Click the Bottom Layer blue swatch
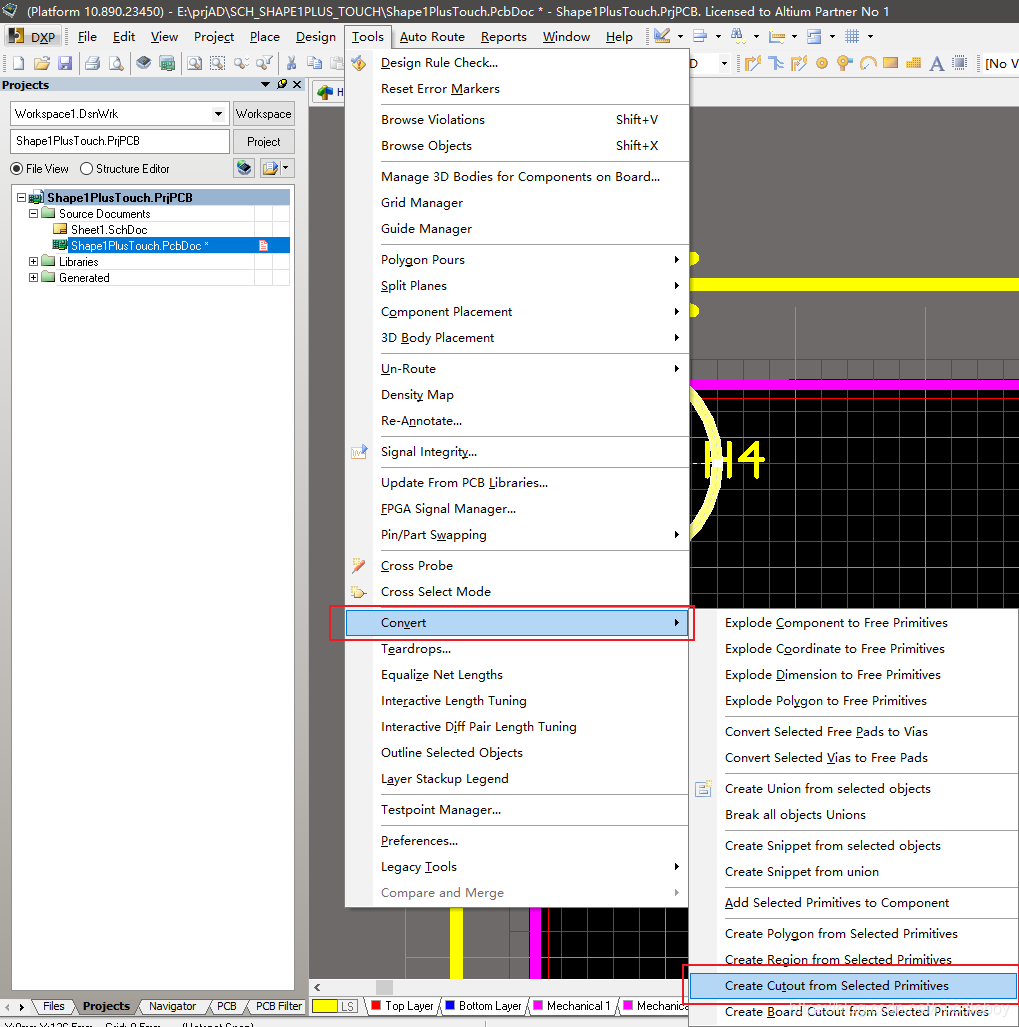Screen dimensions: 1019x1027 tap(450, 1005)
